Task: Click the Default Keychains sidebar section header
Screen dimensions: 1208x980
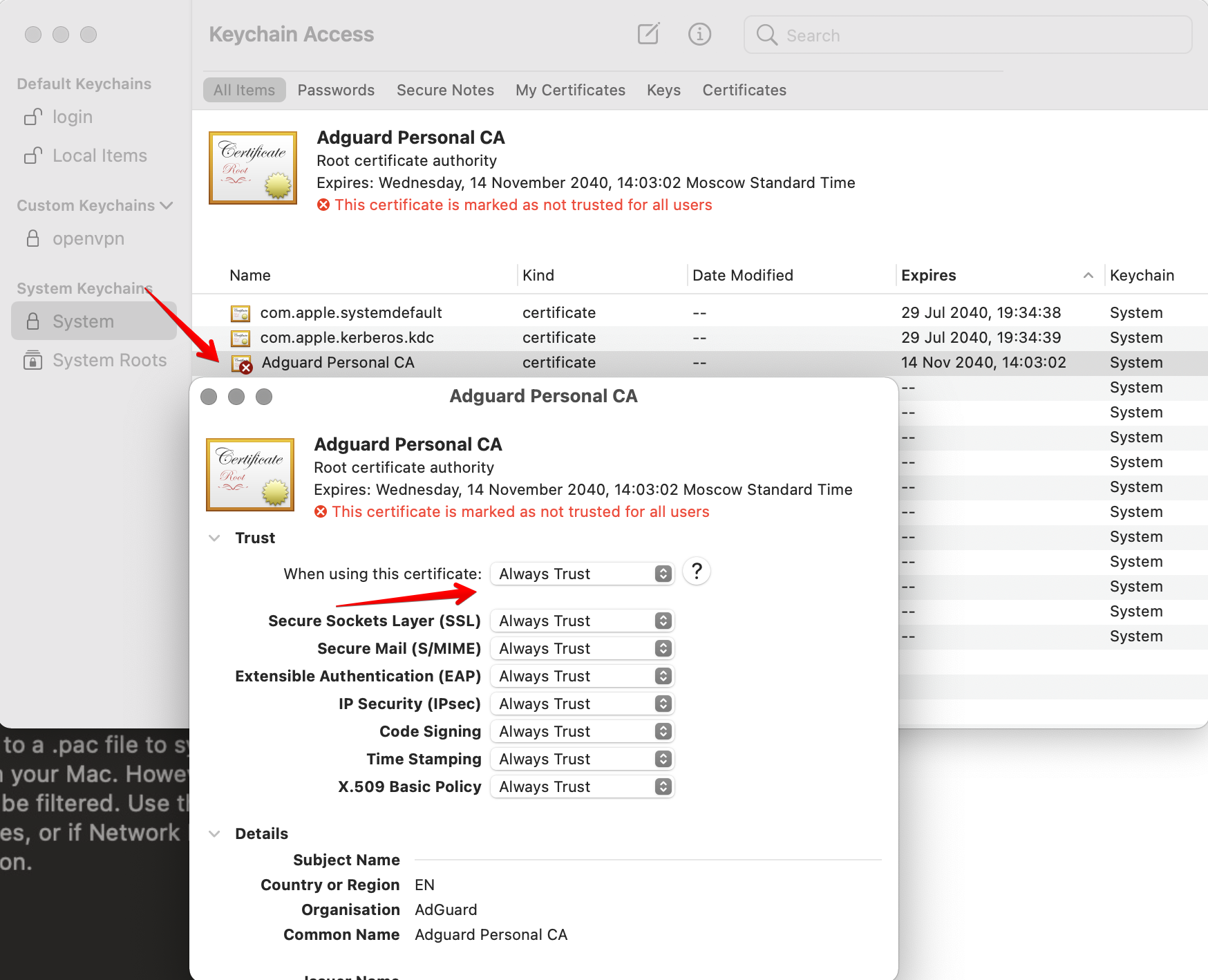Action: (84, 84)
